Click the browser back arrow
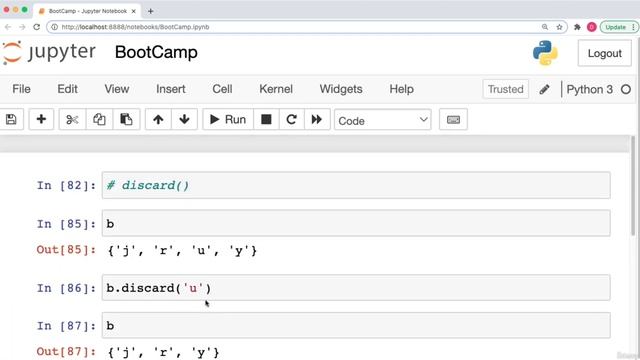 click(x=8, y=27)
